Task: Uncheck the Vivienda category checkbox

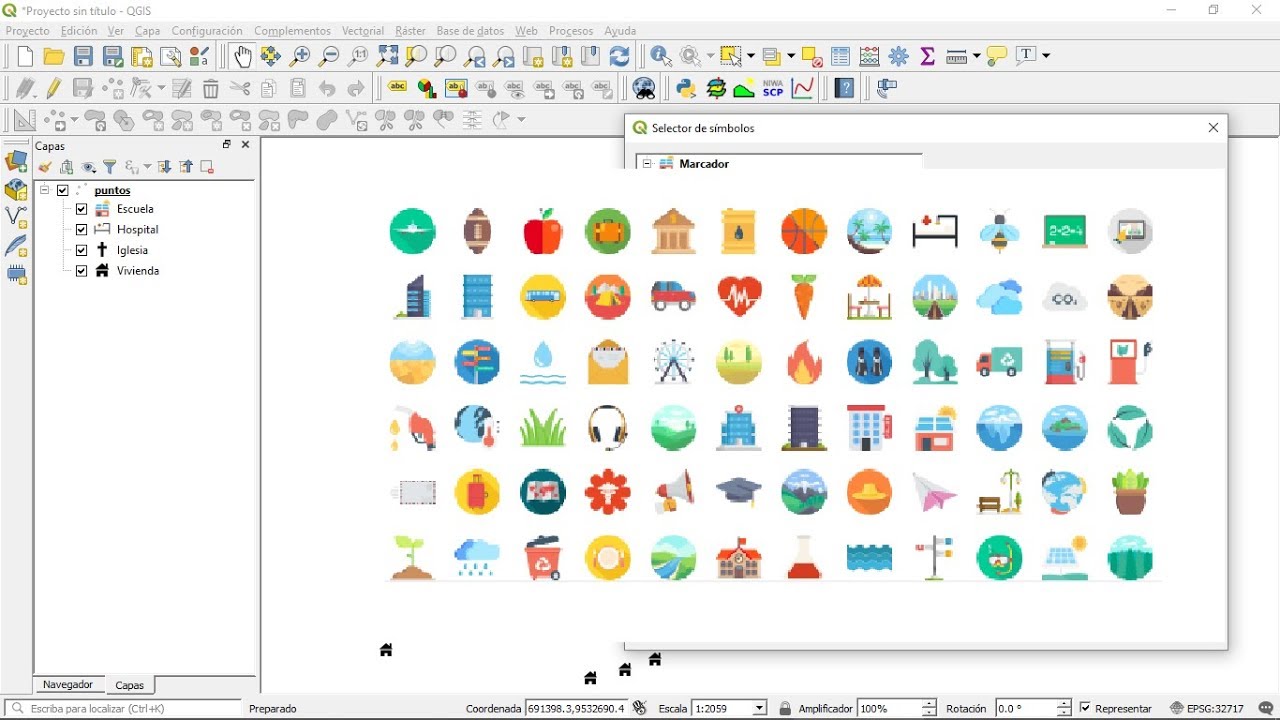Action: (x=82, y=270)
